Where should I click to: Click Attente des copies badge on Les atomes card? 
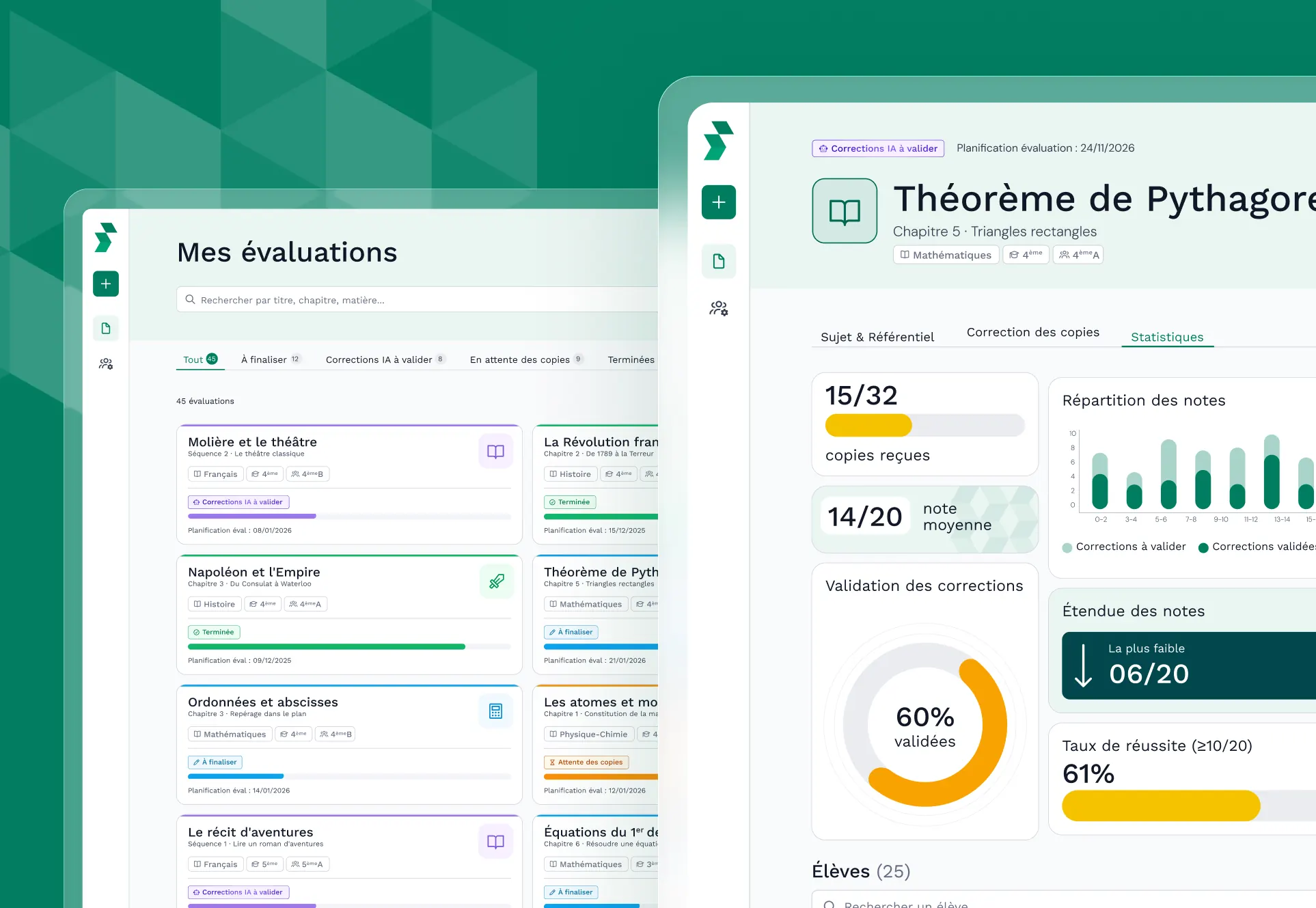point(586,762)
